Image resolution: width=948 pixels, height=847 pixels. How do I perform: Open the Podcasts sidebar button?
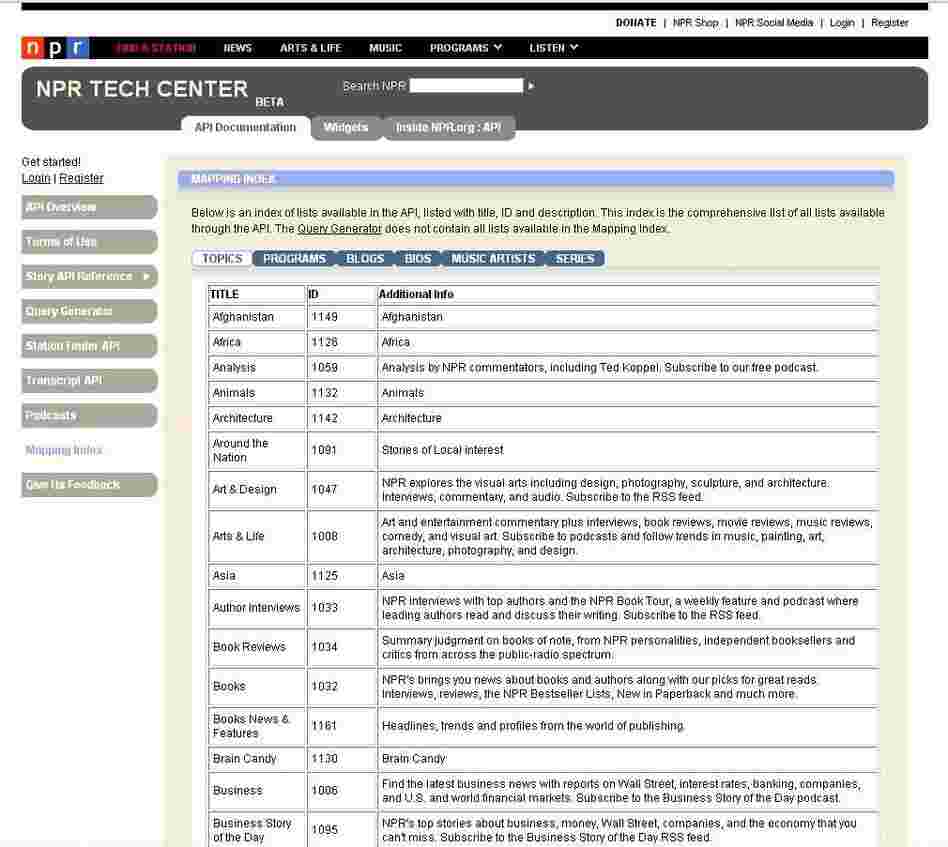(x=89, y=415)
